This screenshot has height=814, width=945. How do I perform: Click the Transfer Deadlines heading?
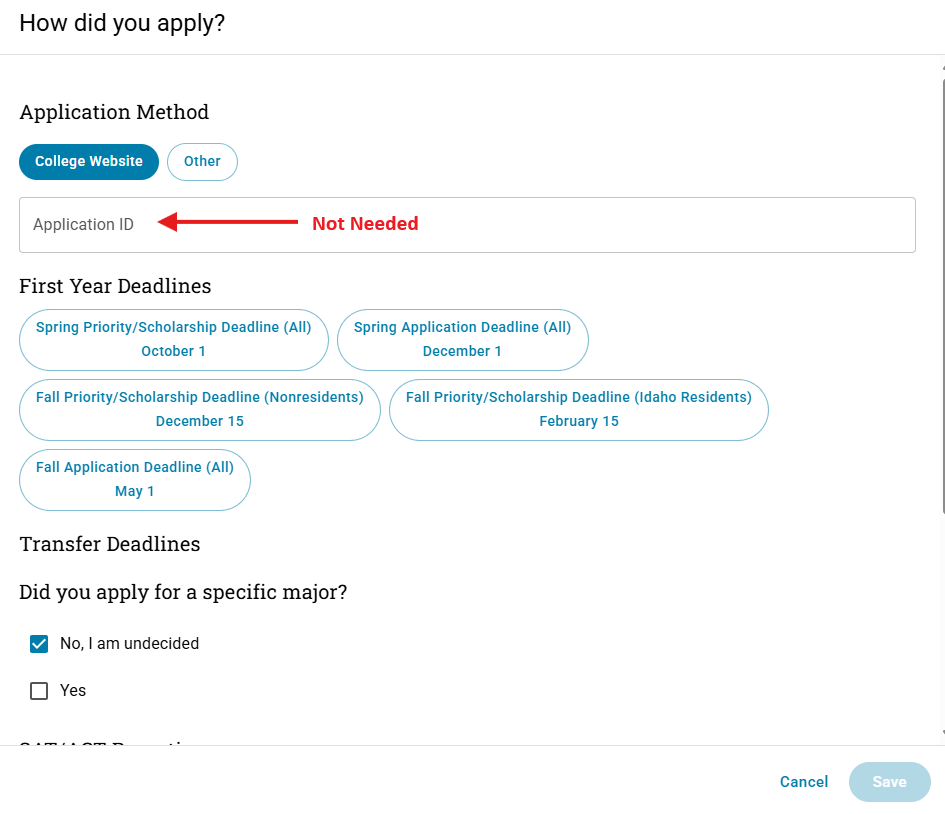(x=110, y=545)
